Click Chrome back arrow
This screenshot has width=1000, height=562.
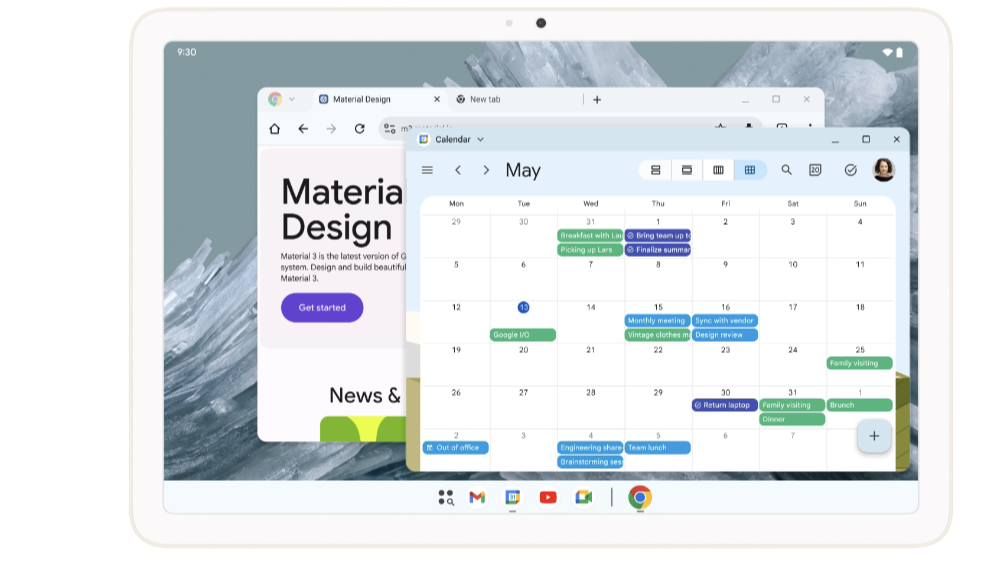303,129
